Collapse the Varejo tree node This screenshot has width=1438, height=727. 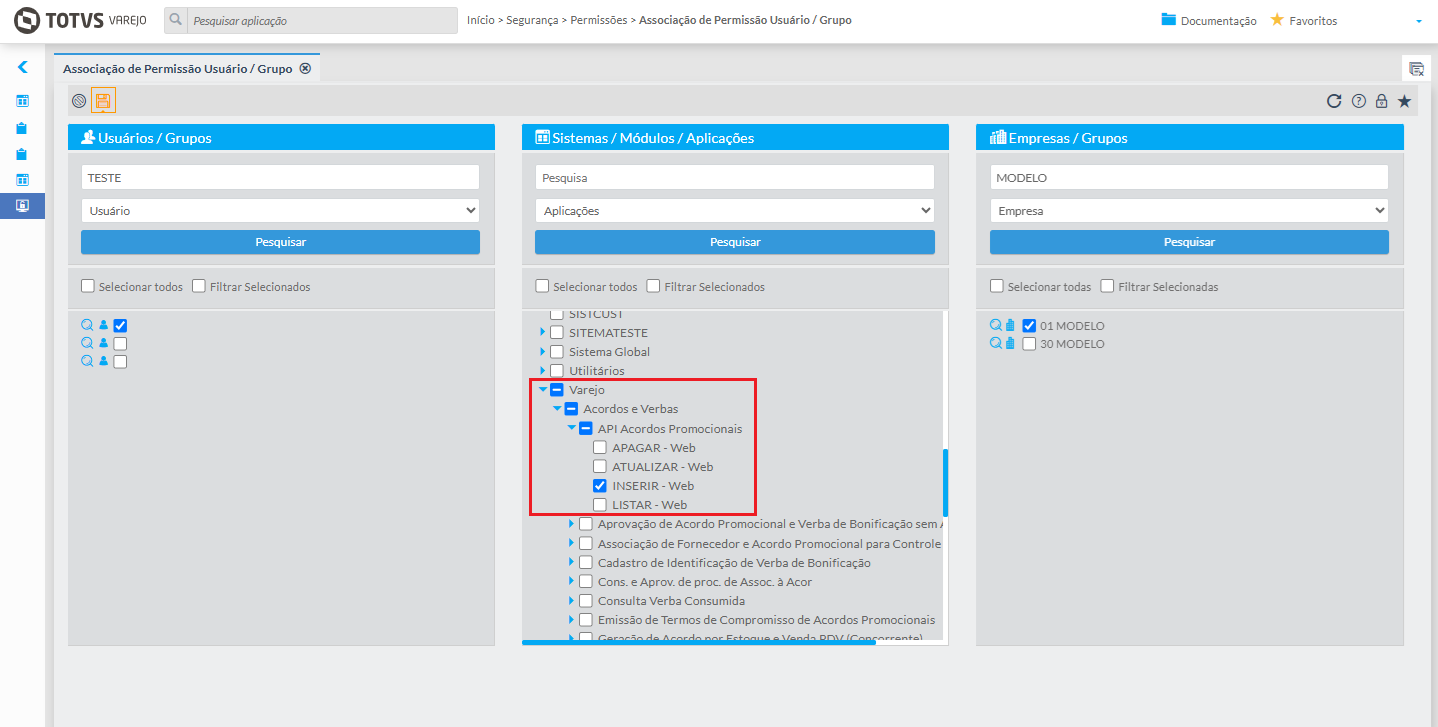coord(543,390)
